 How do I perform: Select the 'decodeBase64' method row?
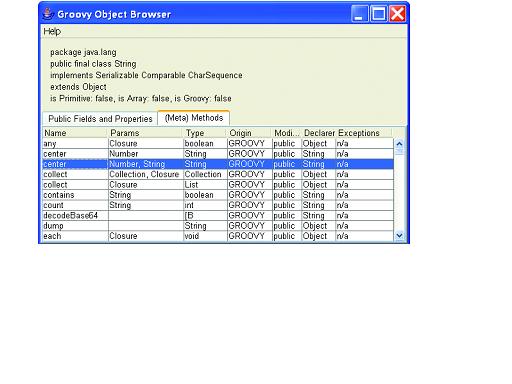click(x=218, y=216)
